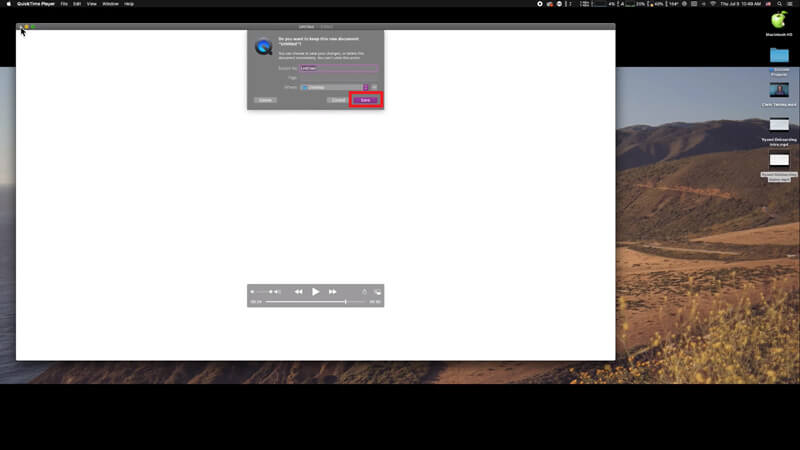Expand the save dialog with the chevron button

click(375, 87)
